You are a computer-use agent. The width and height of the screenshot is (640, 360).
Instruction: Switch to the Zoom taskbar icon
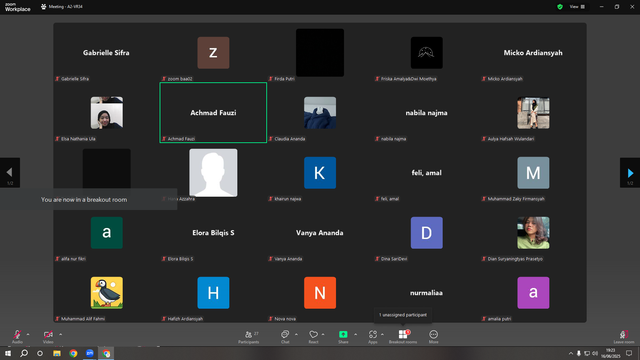90,353
